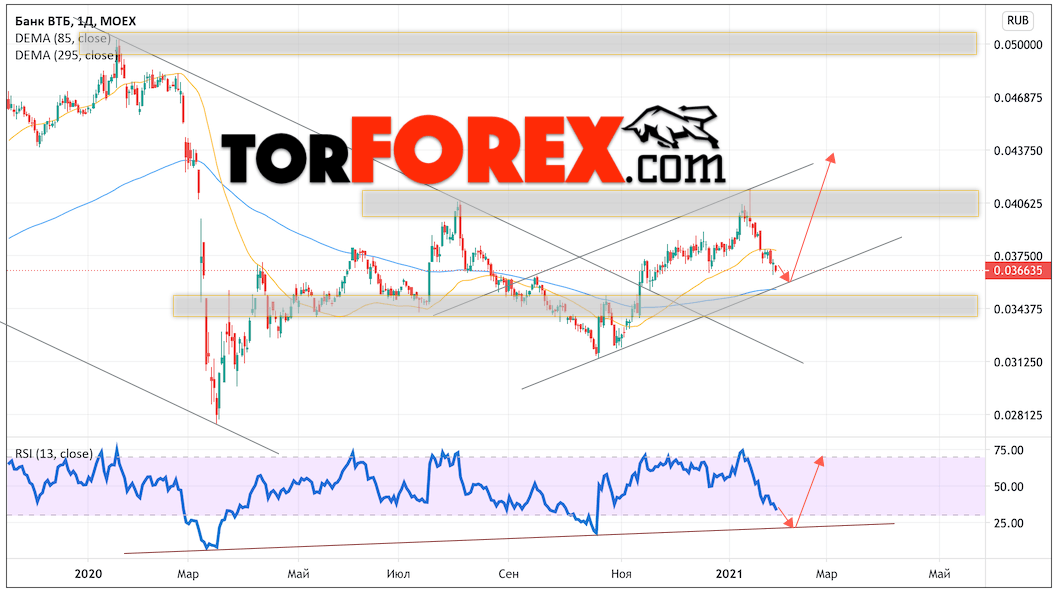The width and height of the screenshot is (1058, 593).
Task: Click price axis label 0.043750
Action: tap(1018, 150)
